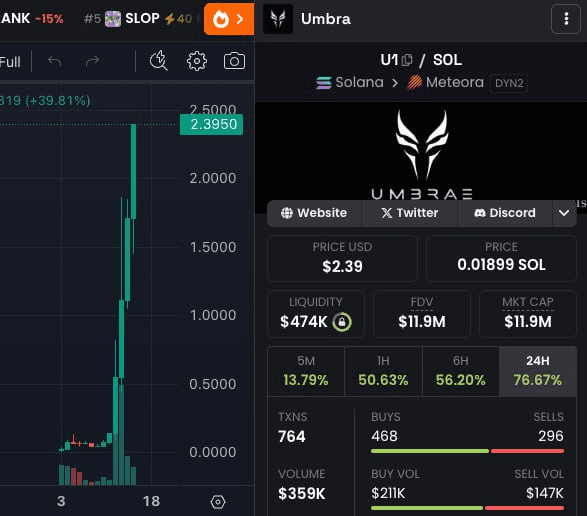This screenshot has width=587, height=516.
Task: Open the quick search lightning icon
Action: pos(159,60)
